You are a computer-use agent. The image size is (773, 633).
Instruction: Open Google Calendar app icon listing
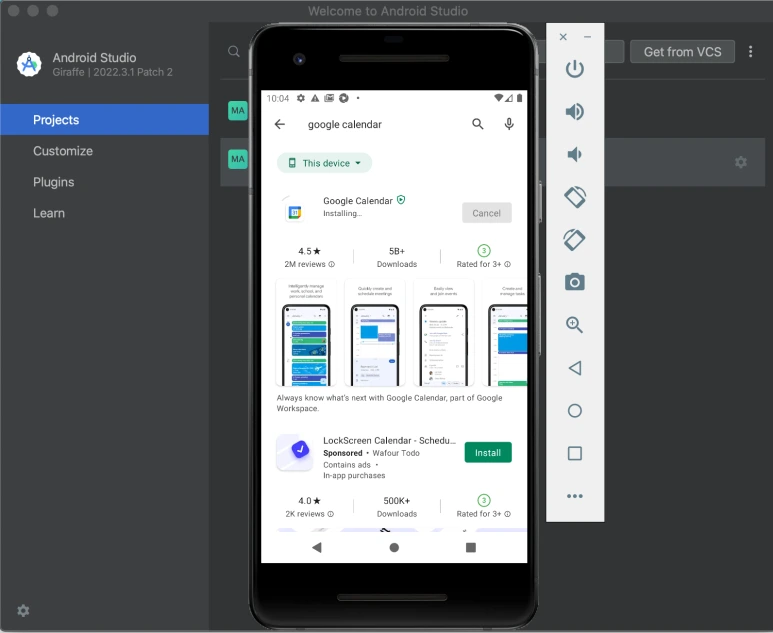[x=294, y=212]
